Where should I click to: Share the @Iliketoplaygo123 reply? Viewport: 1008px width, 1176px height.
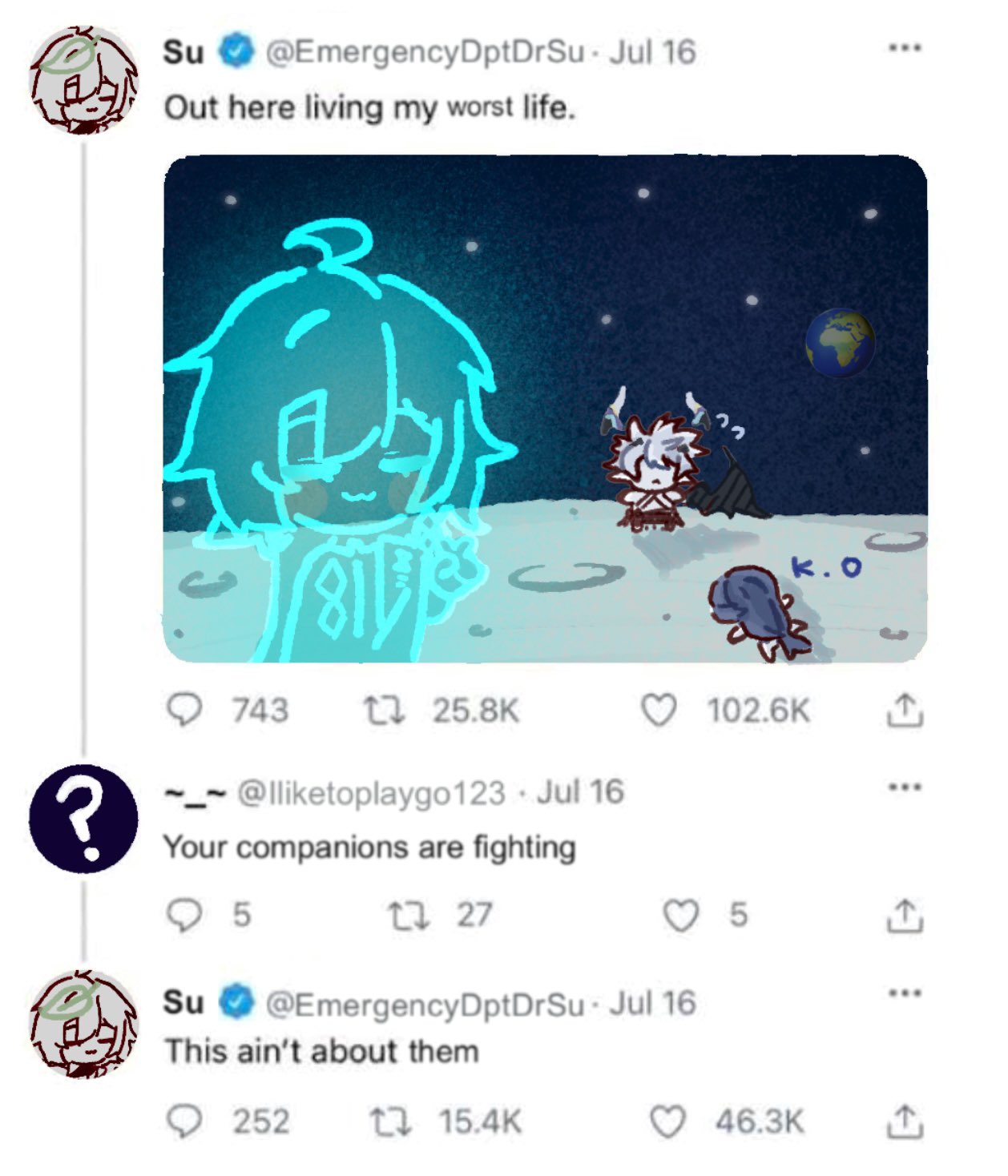pos(905,916)
